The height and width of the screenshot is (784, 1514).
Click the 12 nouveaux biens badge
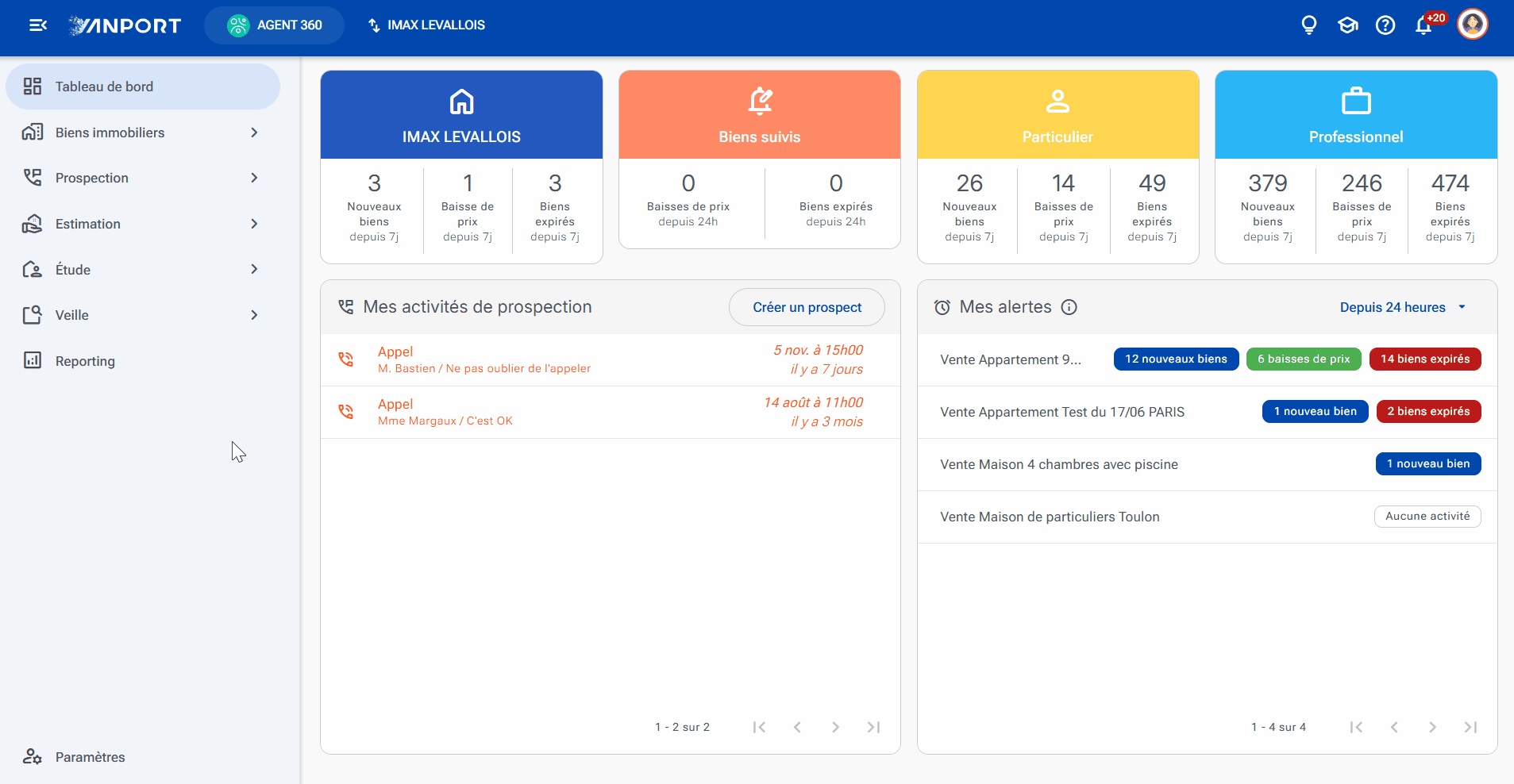click(1176, 359)
